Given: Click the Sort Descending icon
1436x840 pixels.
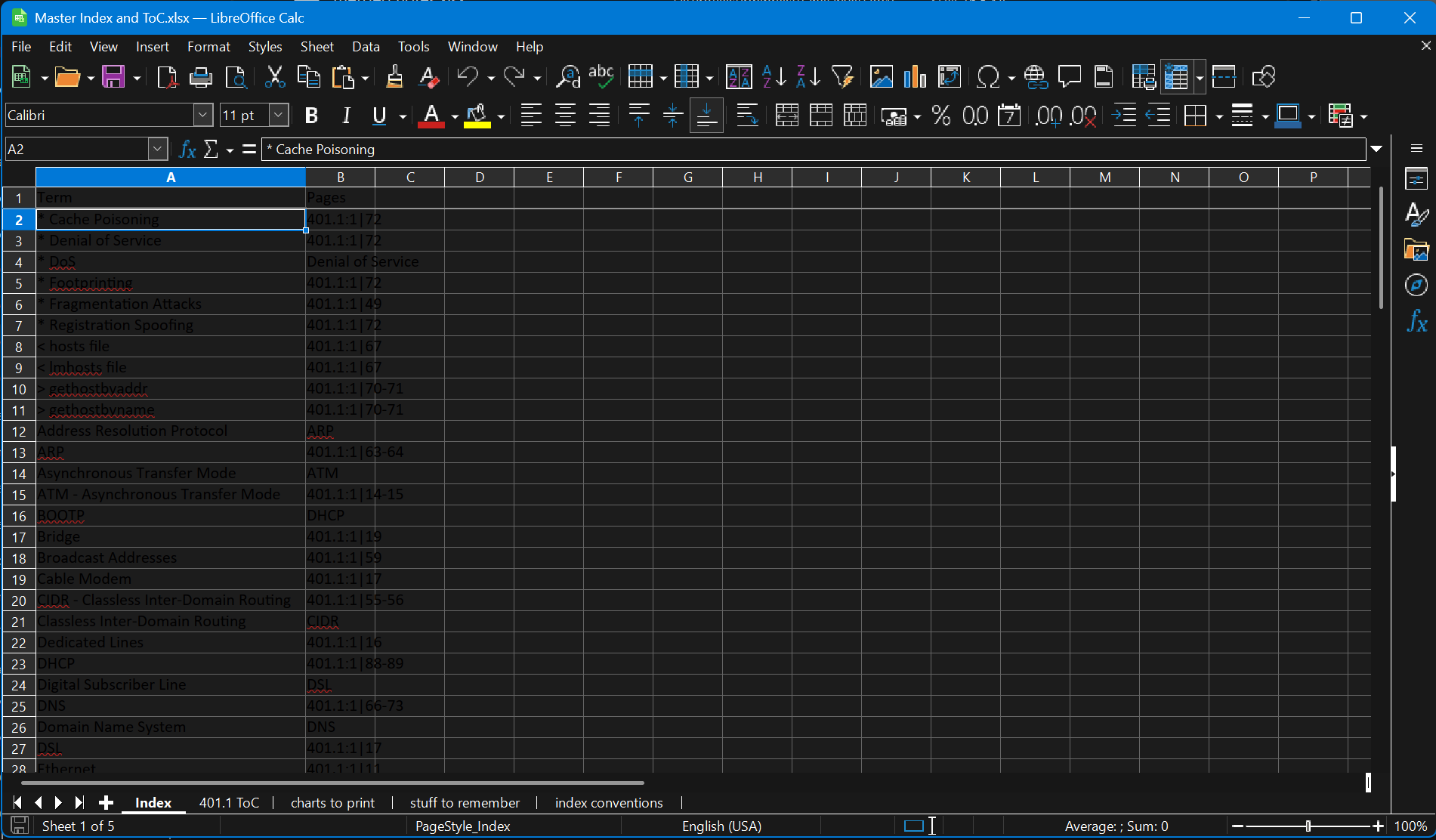Looking at the screenshot, I should (808, 77).
